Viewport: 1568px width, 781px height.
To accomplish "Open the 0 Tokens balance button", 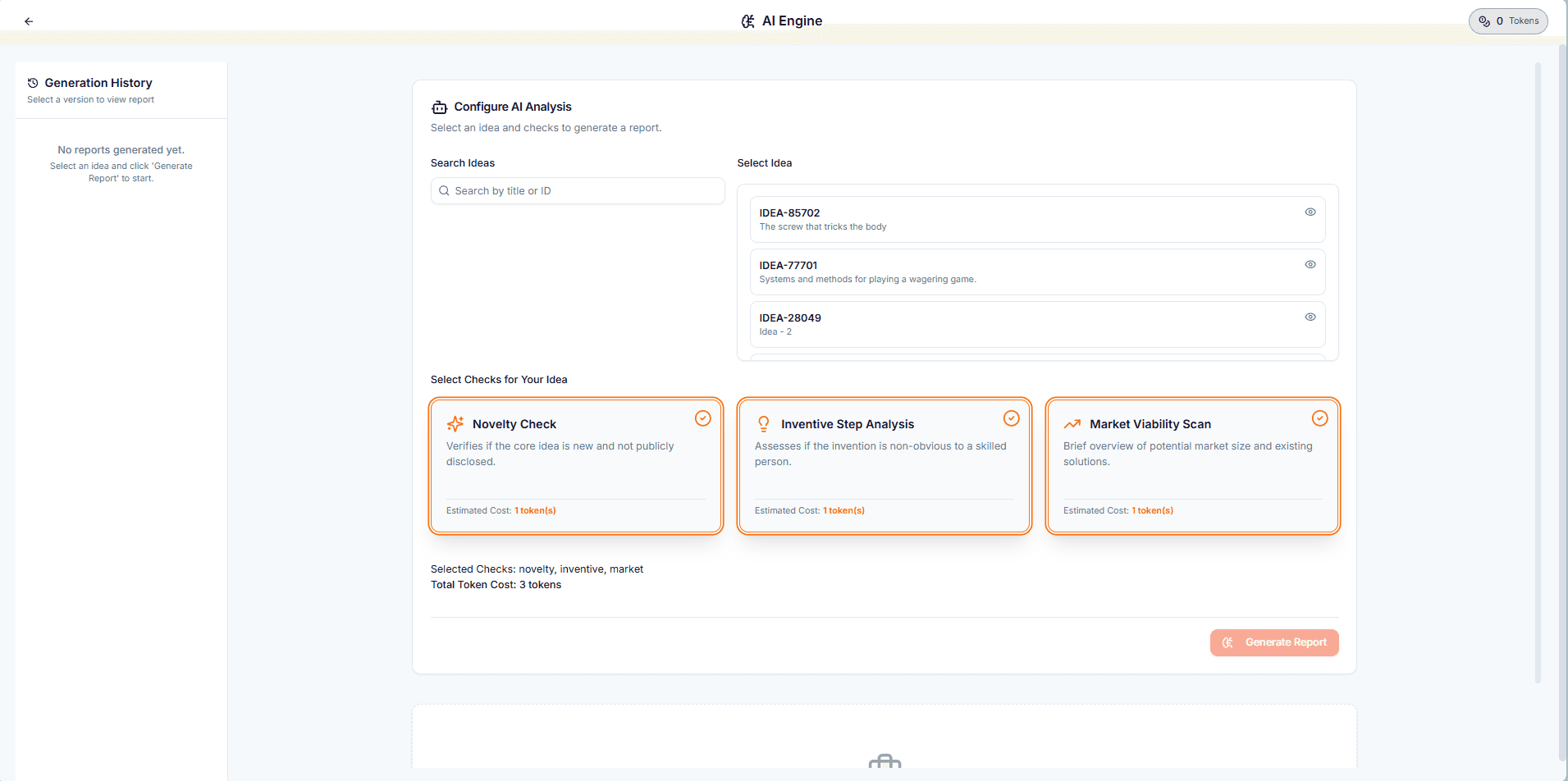I will 1508,21.
